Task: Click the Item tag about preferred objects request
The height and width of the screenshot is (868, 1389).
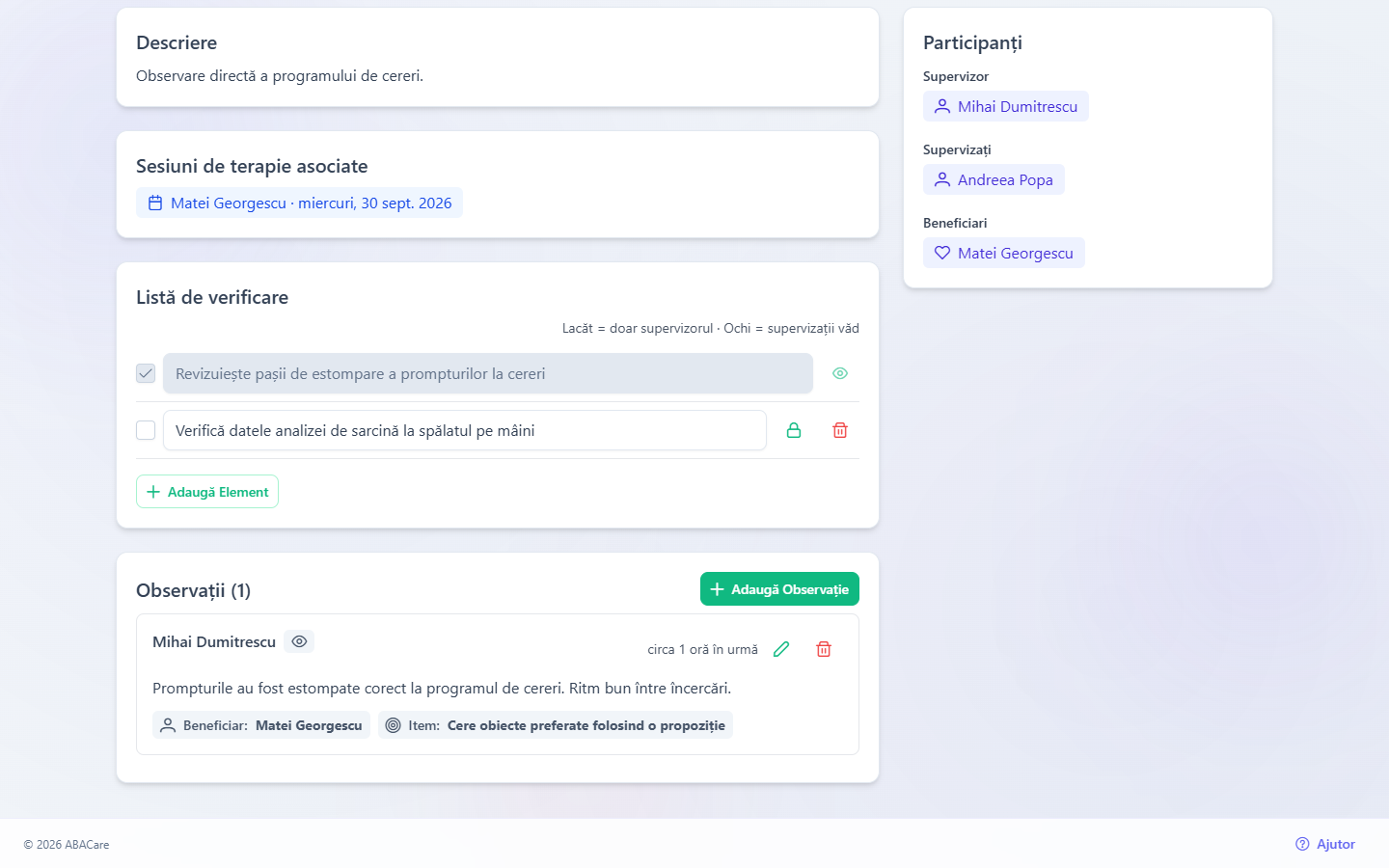Action: click(556, 725)
